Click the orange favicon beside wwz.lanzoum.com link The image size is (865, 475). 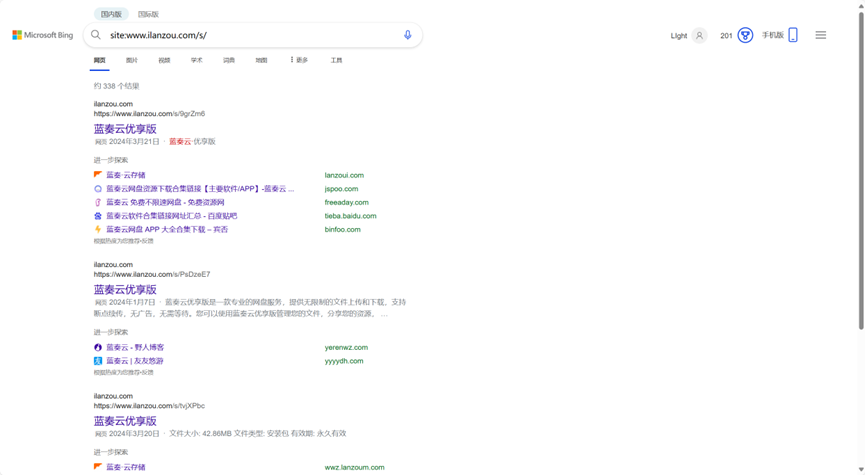(x=98, y=467)
